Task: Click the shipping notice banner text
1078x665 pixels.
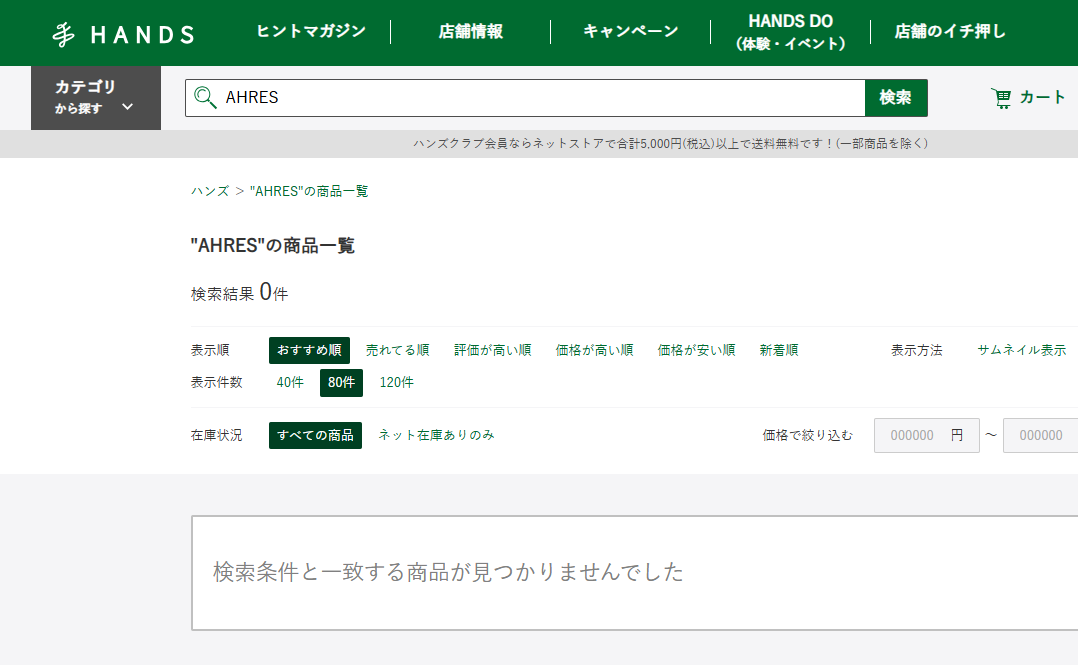Action: click(670, 144)
